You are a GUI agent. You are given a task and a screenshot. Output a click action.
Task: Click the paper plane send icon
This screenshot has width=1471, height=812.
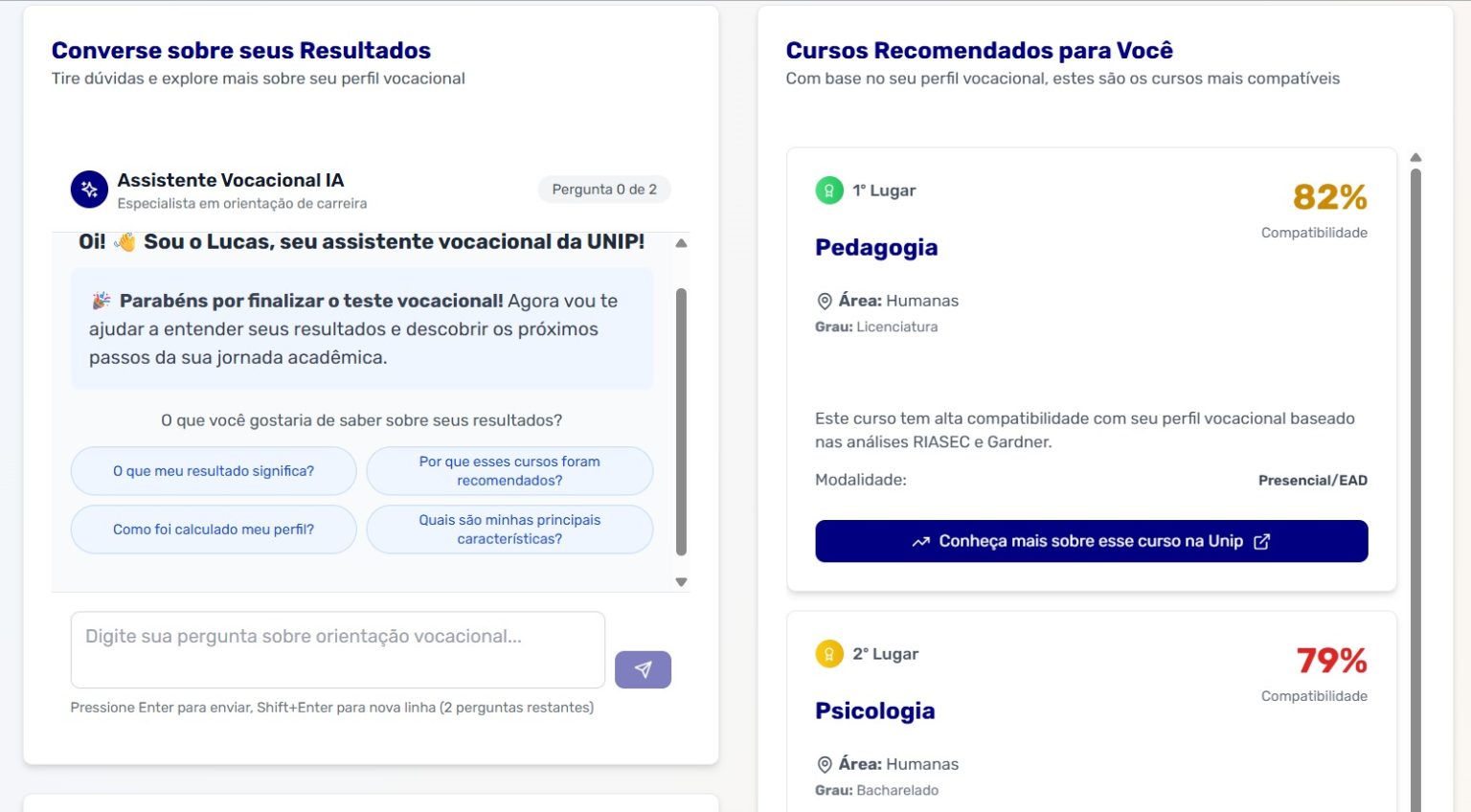643,669
